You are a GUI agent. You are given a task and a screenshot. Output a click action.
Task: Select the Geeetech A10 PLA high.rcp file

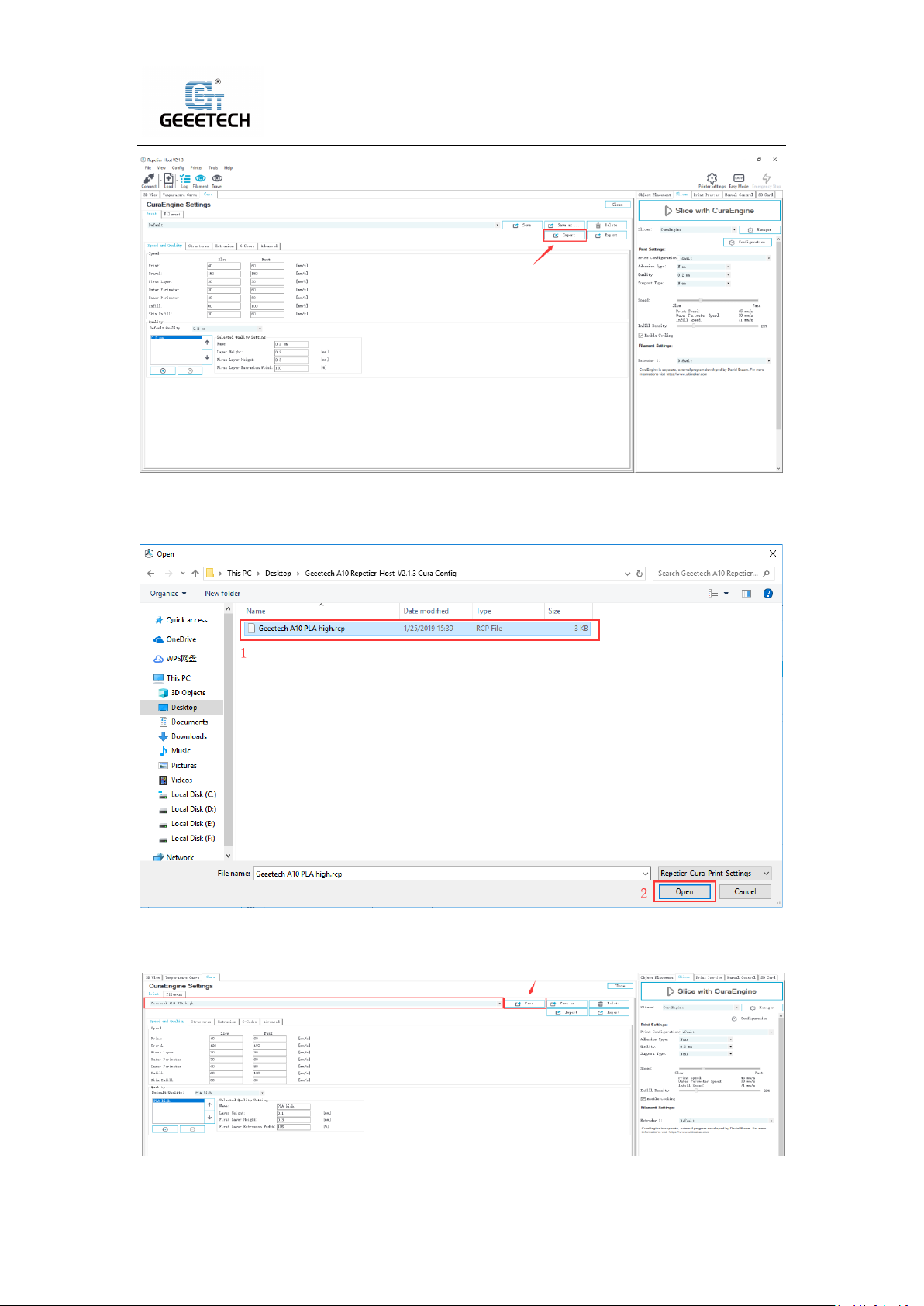point(419,629)
